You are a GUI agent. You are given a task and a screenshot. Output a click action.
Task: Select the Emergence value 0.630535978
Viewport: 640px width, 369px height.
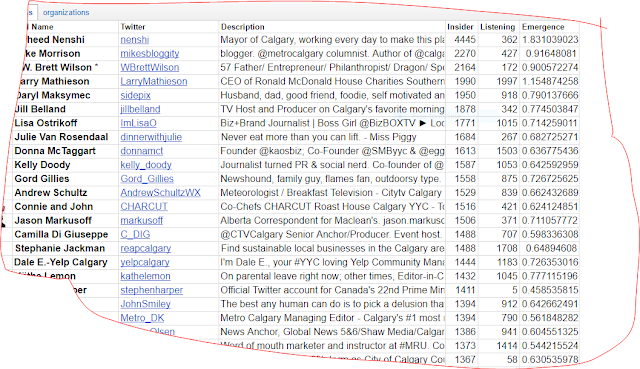[x=549, y=360]
